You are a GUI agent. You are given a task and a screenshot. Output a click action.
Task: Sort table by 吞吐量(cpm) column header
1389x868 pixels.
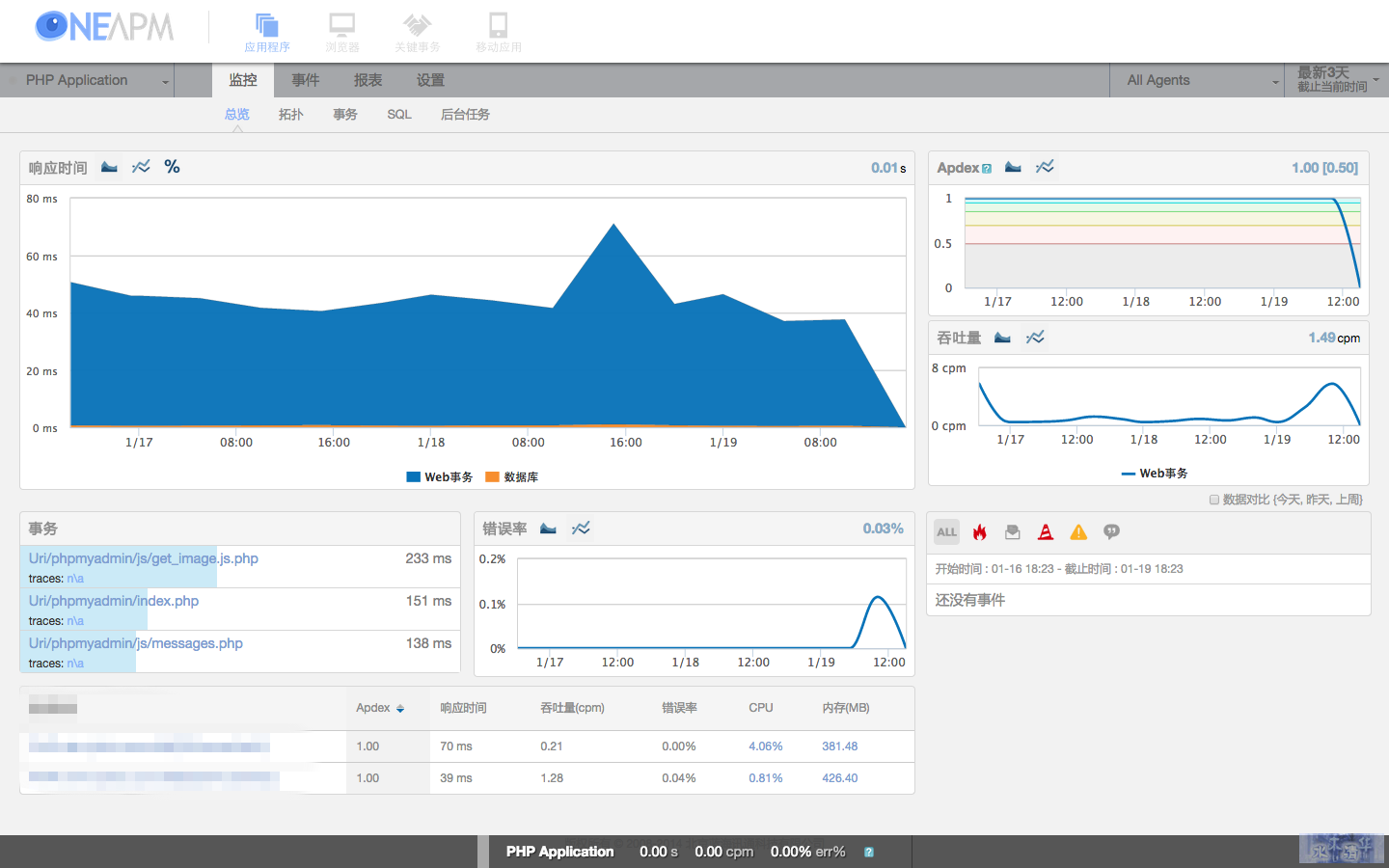tap(573, 708)
